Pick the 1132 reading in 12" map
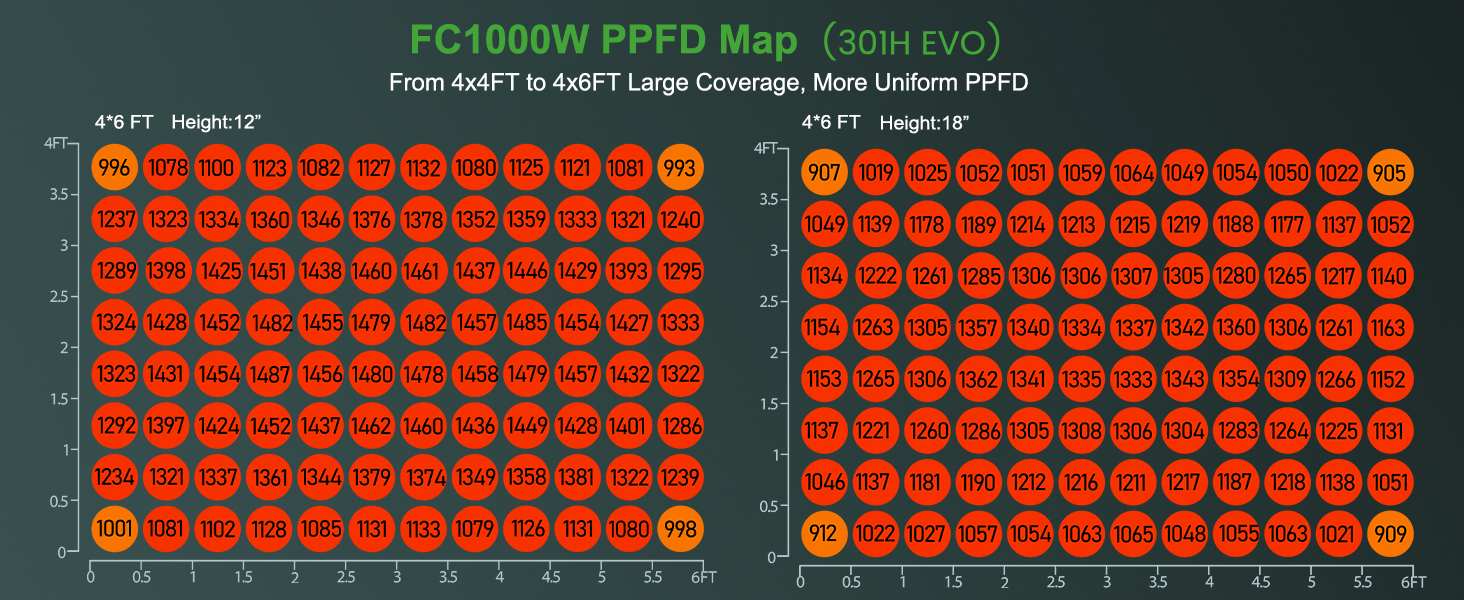1464x600 pixels. tap(423, 167)
